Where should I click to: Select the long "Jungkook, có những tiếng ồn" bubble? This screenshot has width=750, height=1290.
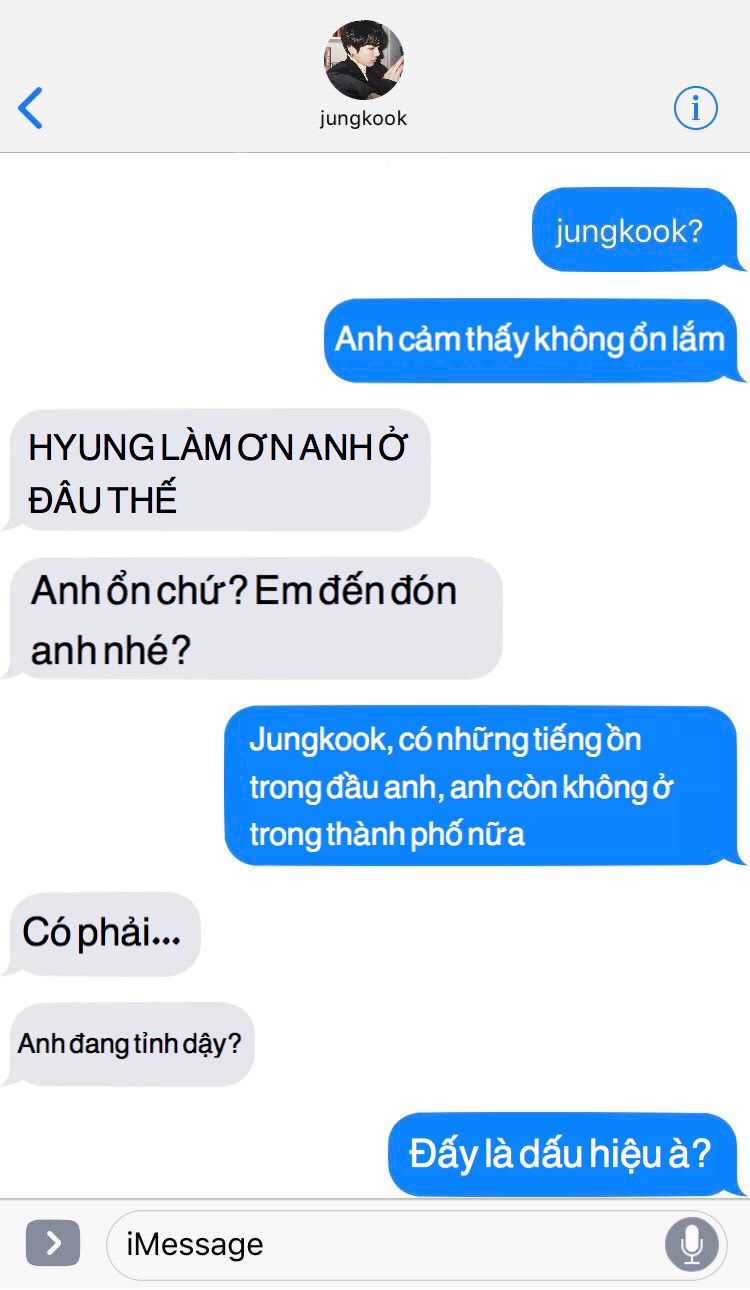pos(484,785)
